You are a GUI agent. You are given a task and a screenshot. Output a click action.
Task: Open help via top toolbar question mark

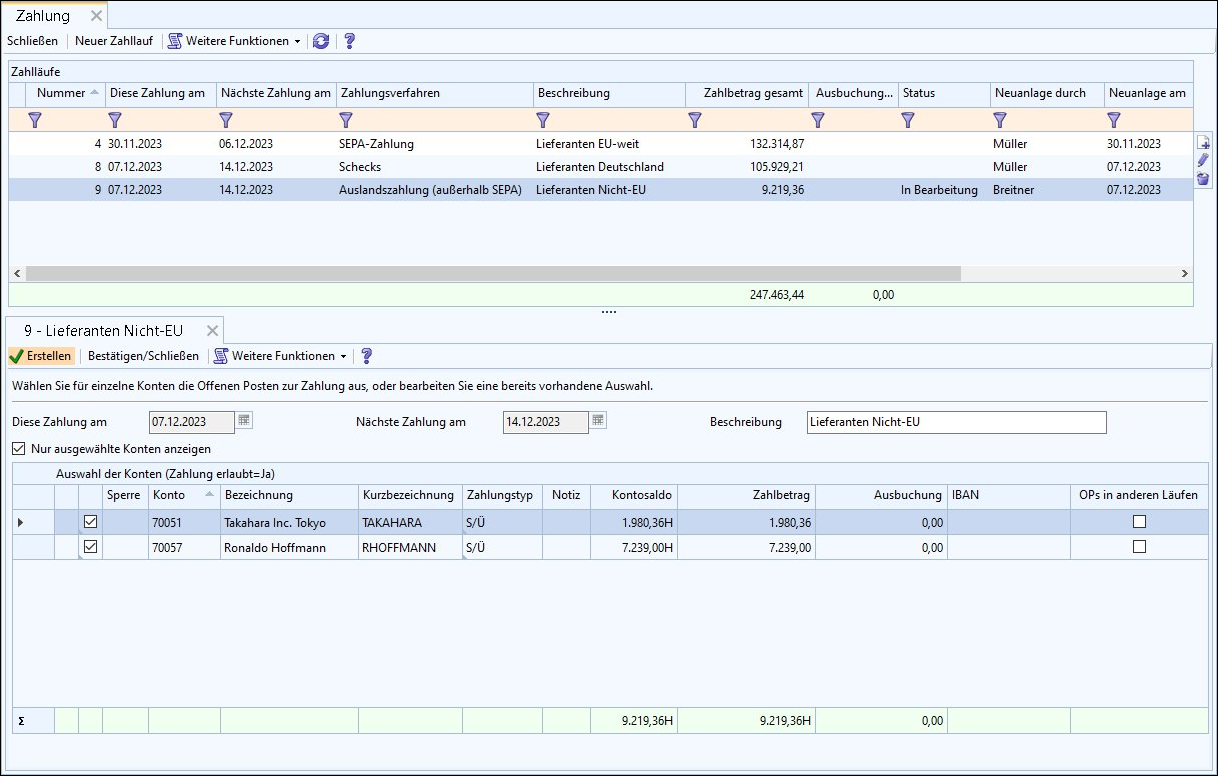[x=349, y=41]
